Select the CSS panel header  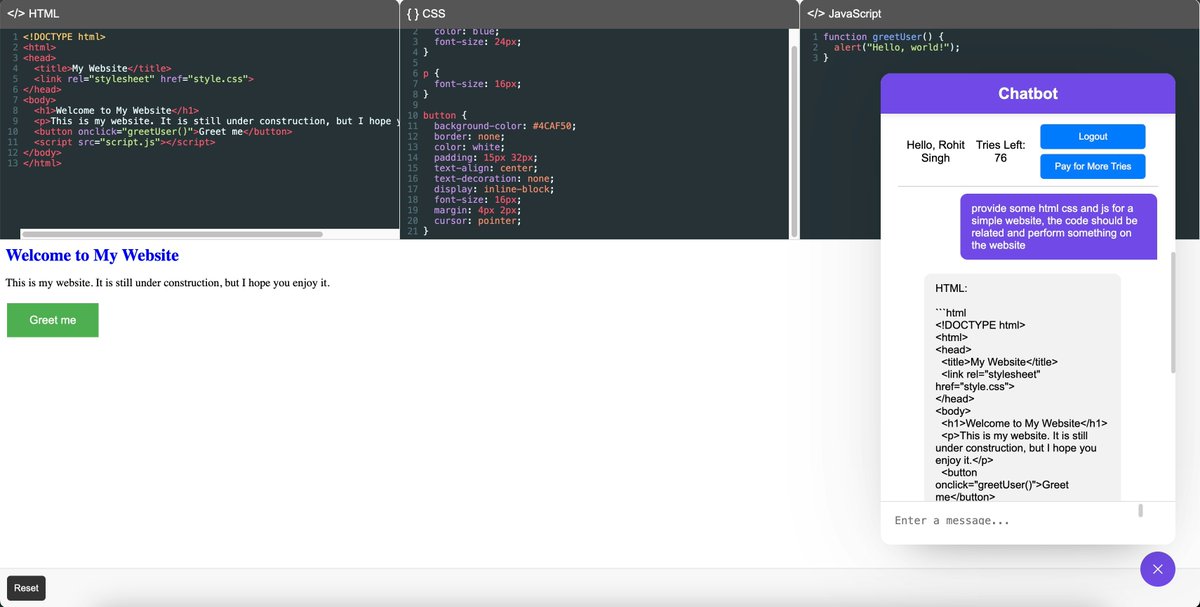[x=599, y=14]
